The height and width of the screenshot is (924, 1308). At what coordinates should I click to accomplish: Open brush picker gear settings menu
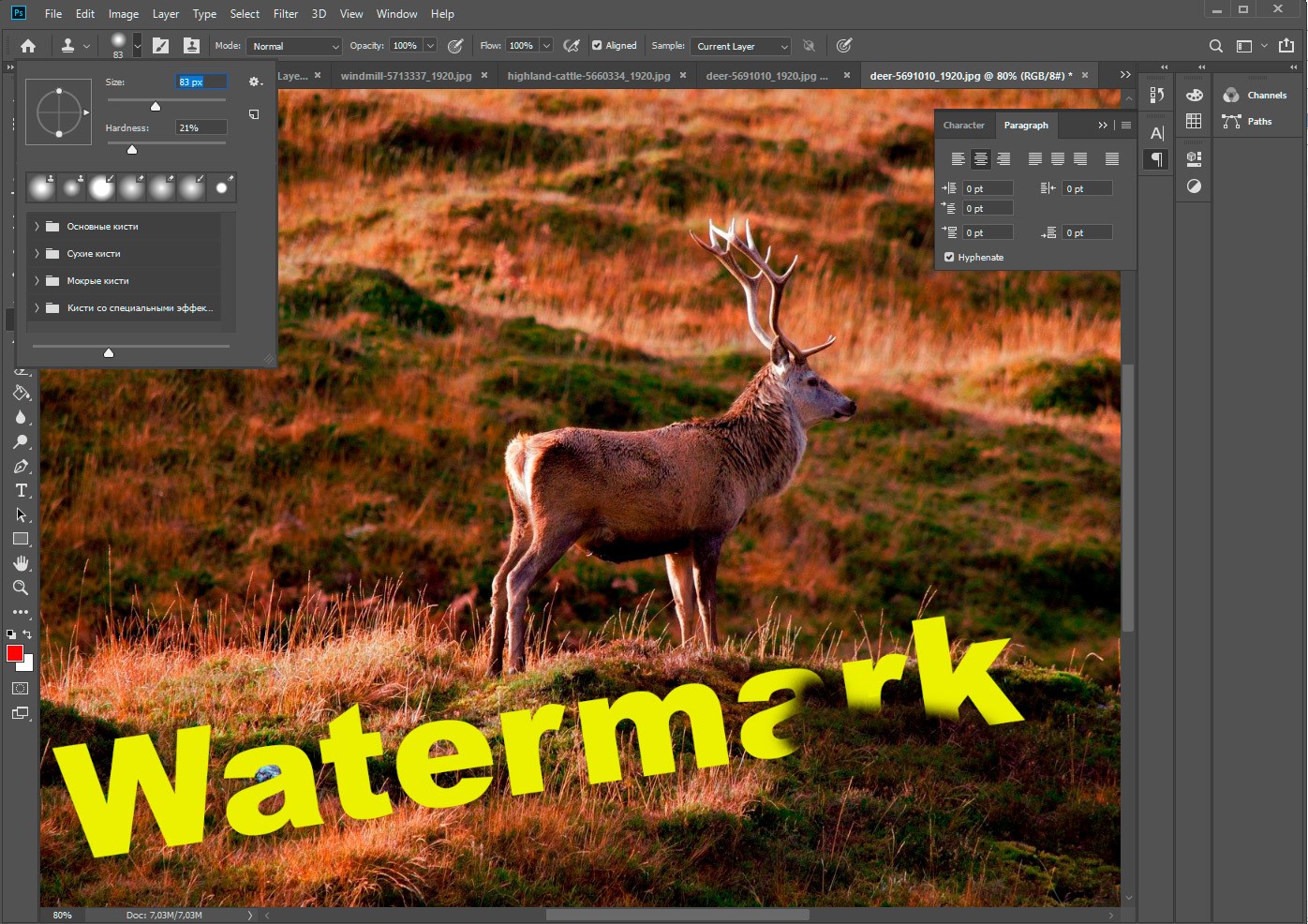point(255,82)
